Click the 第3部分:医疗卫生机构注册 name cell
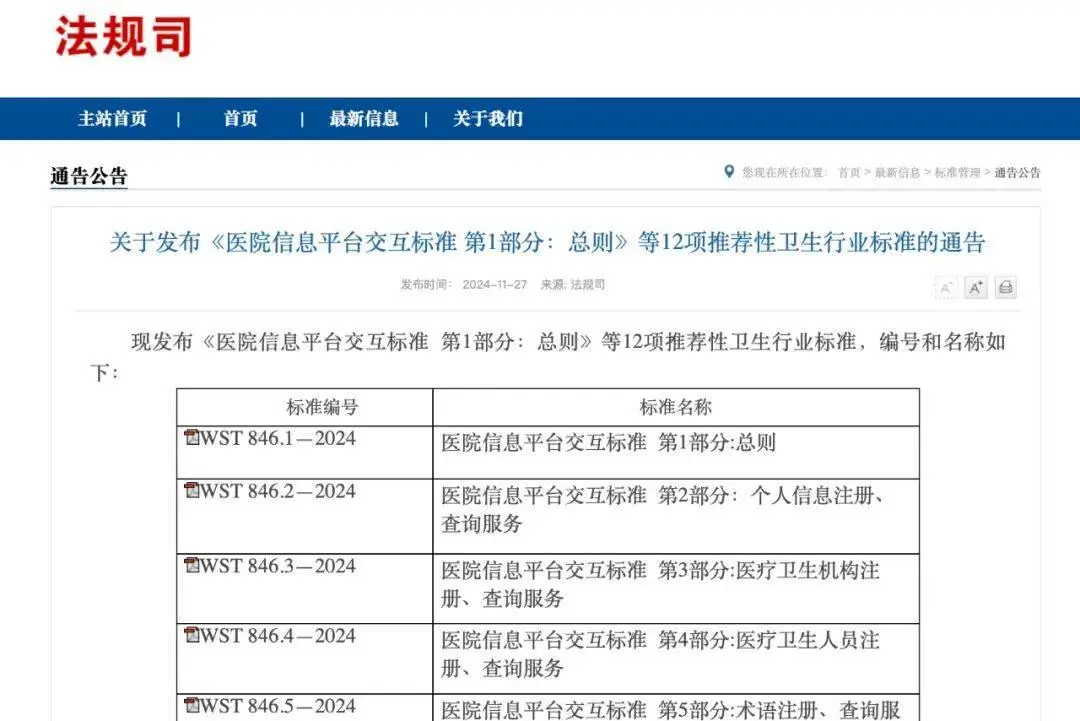The width and height of the screenshot is (1080, 721). (x=676, y=589)
